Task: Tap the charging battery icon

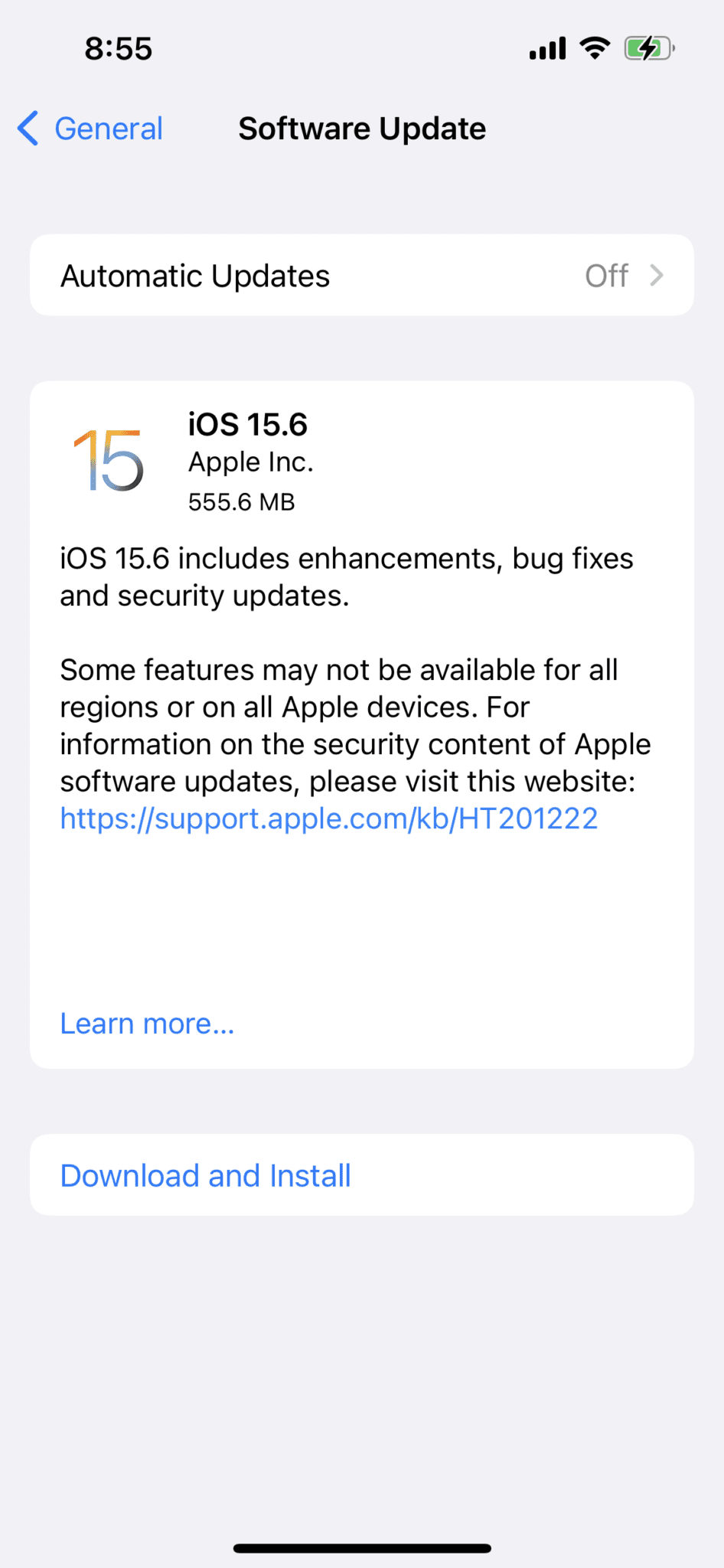Action: point(649,48)
